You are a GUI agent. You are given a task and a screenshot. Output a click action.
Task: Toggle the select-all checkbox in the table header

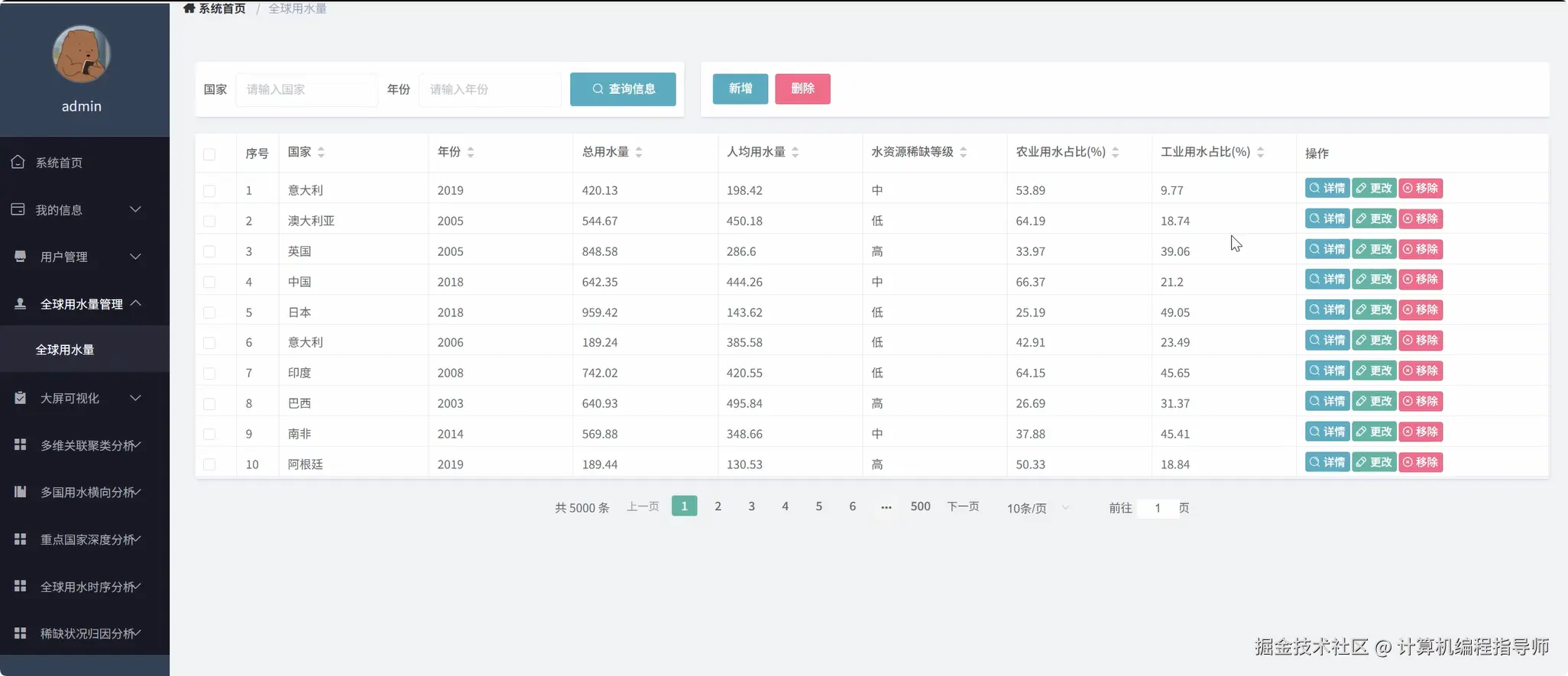click(x=209, y=154)
